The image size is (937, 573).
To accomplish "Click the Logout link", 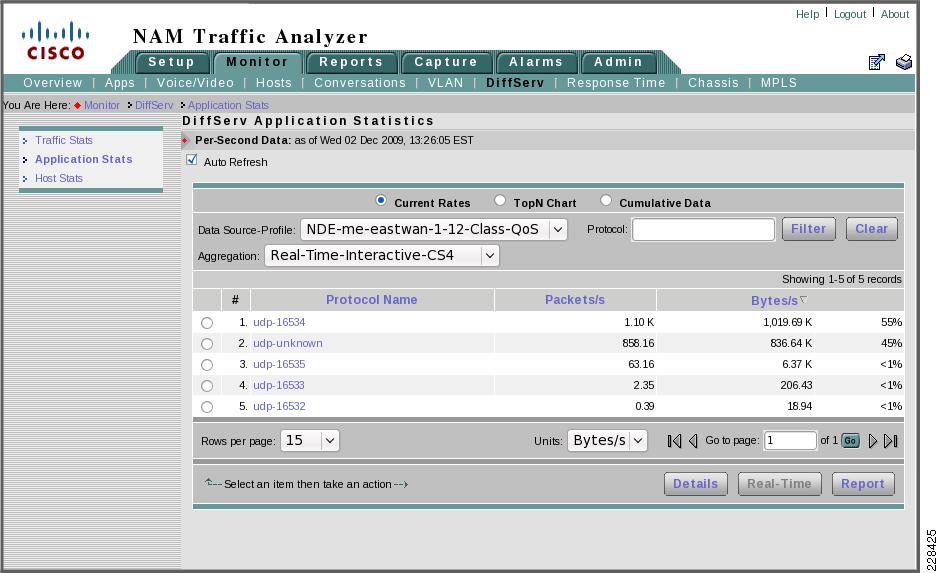I will [850, 14].
